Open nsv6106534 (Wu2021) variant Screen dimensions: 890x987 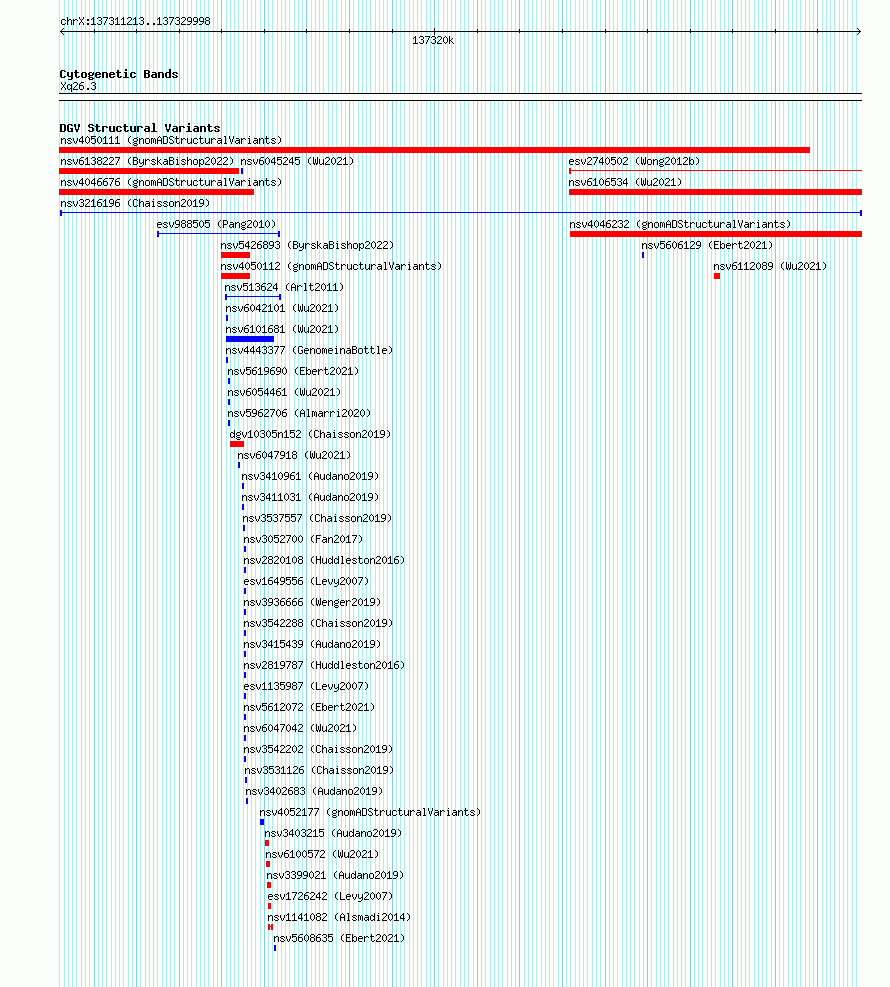pos(625,183)
